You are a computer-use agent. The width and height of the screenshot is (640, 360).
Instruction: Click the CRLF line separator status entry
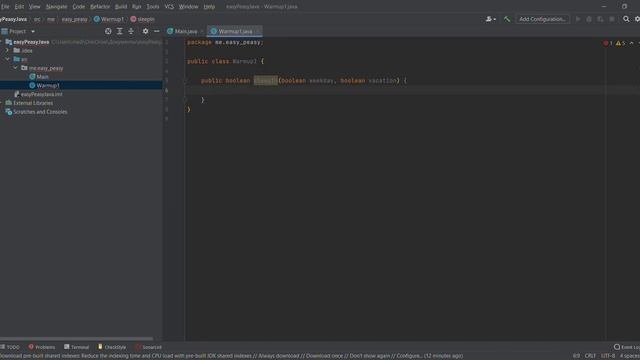click(590, 356)
